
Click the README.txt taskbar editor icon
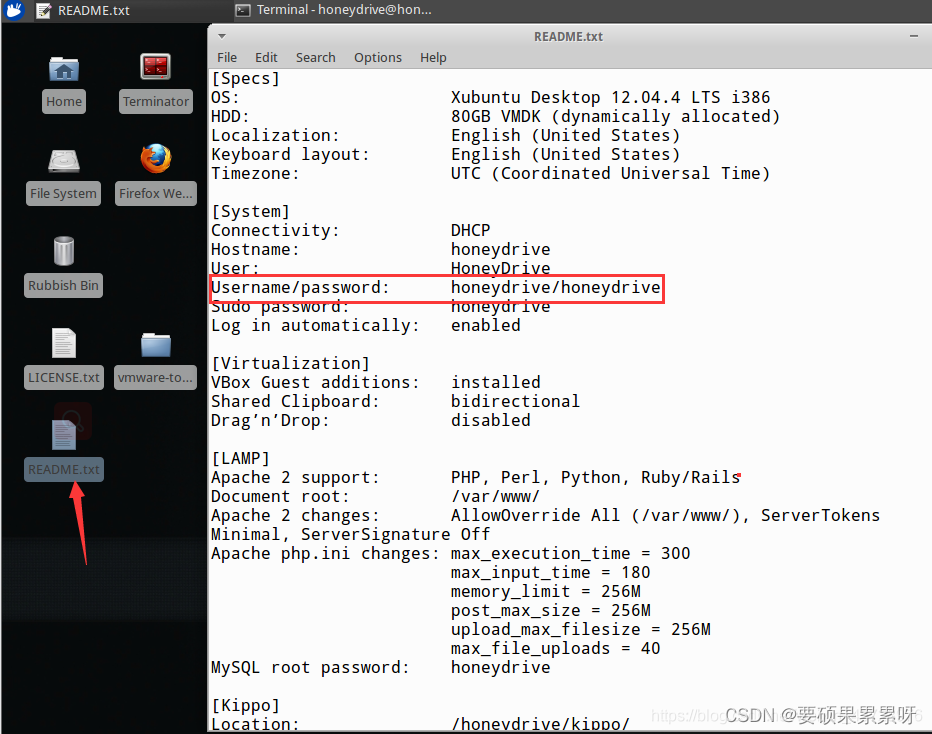click(x=43, y=10)
